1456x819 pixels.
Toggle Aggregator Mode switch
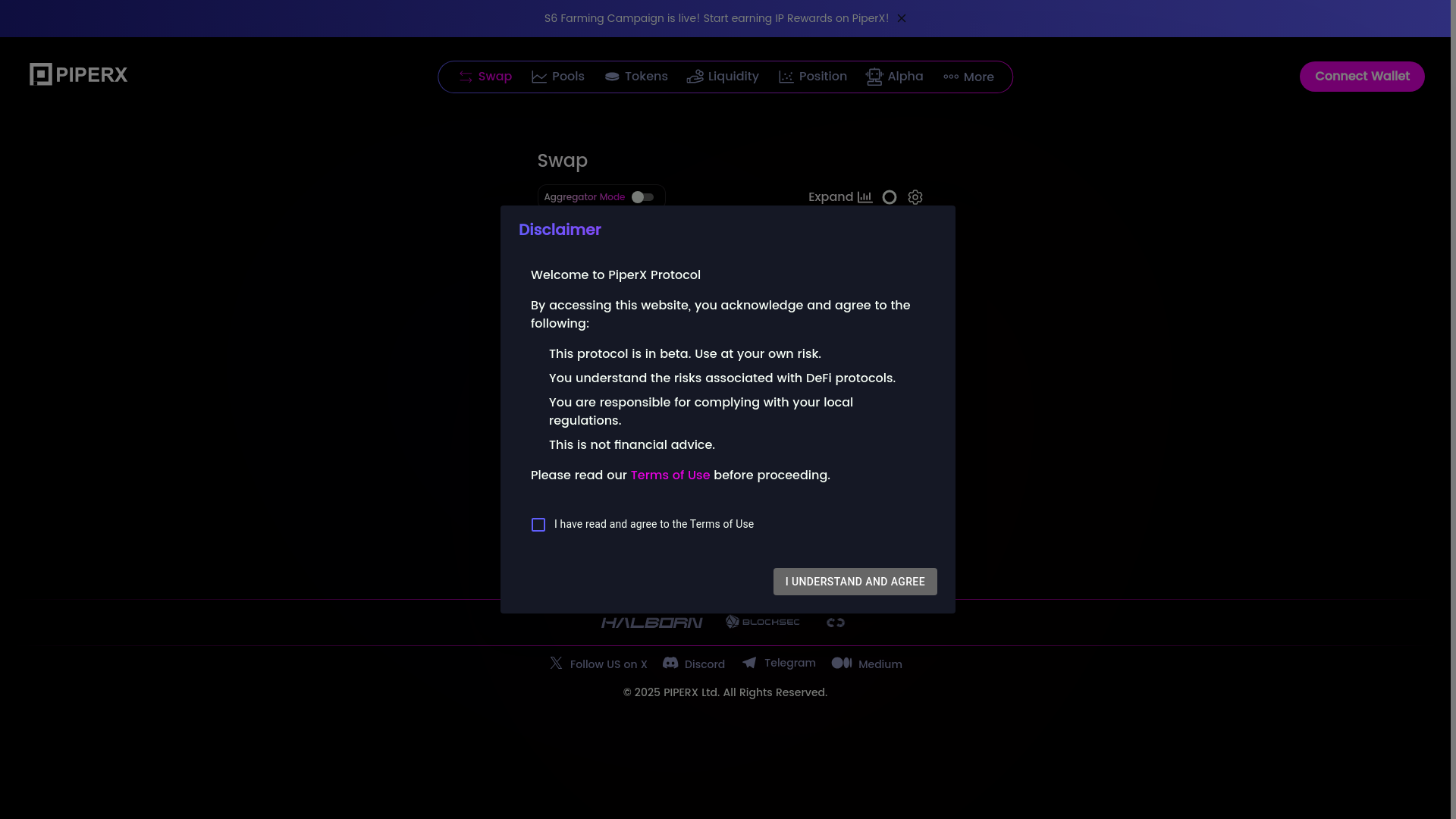pyautogui.click(x=642, y=197)
